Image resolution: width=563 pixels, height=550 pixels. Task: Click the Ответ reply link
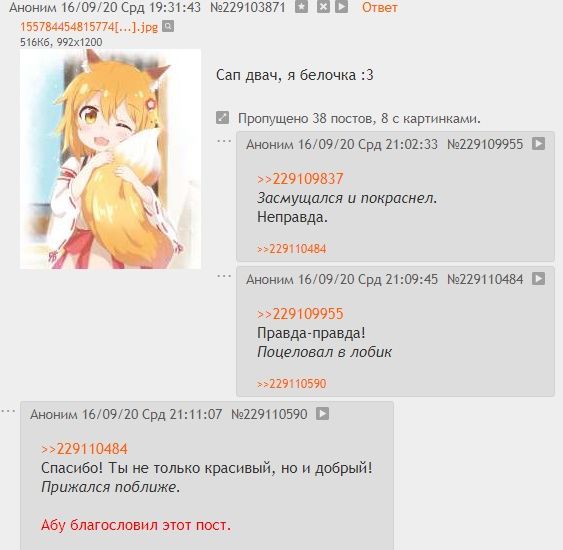pos(380,7)
